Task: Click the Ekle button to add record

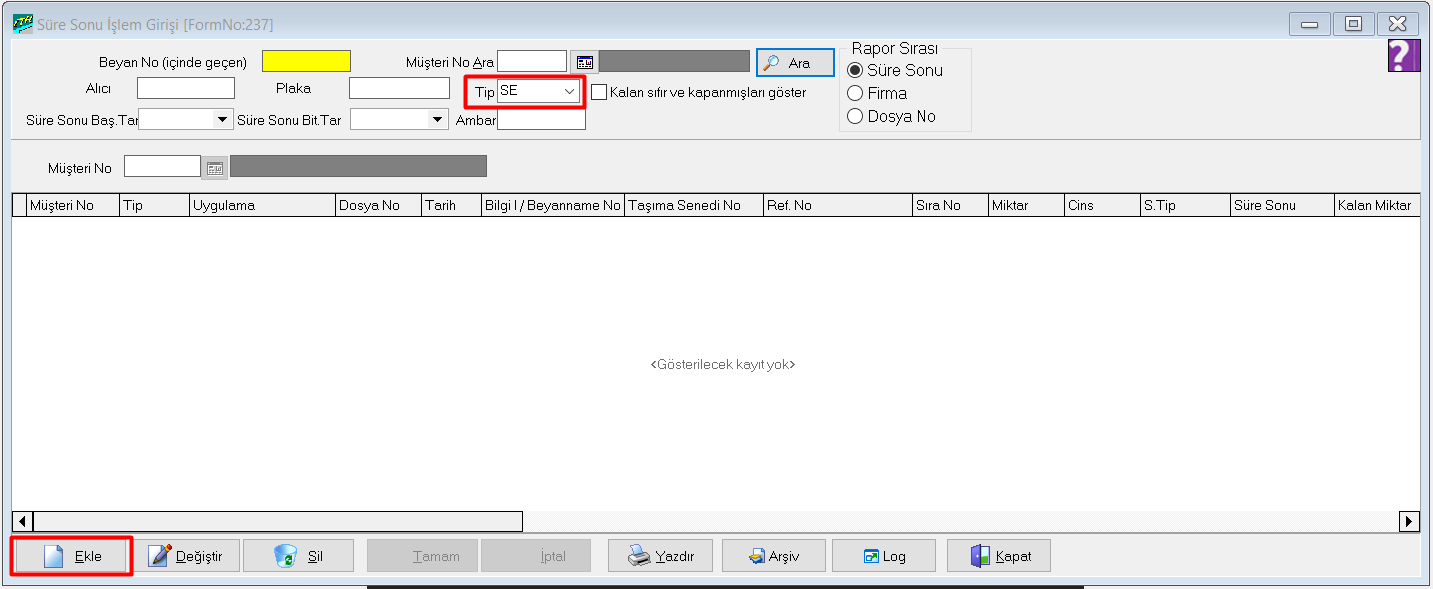Action: tap(71, 556)
